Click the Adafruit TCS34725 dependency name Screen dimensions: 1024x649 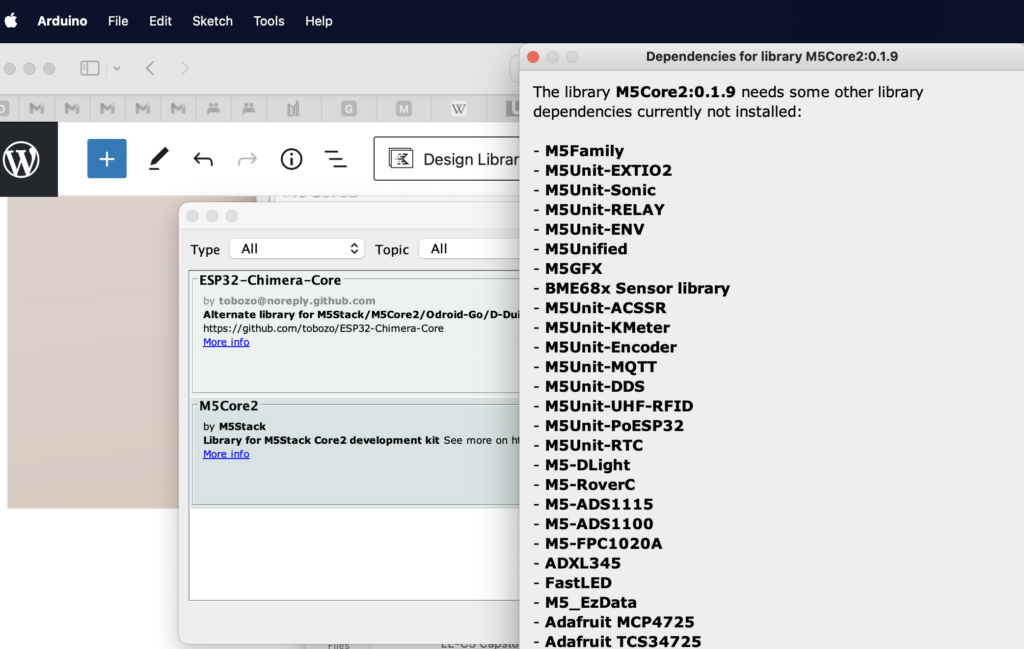(x=623, y=641)
